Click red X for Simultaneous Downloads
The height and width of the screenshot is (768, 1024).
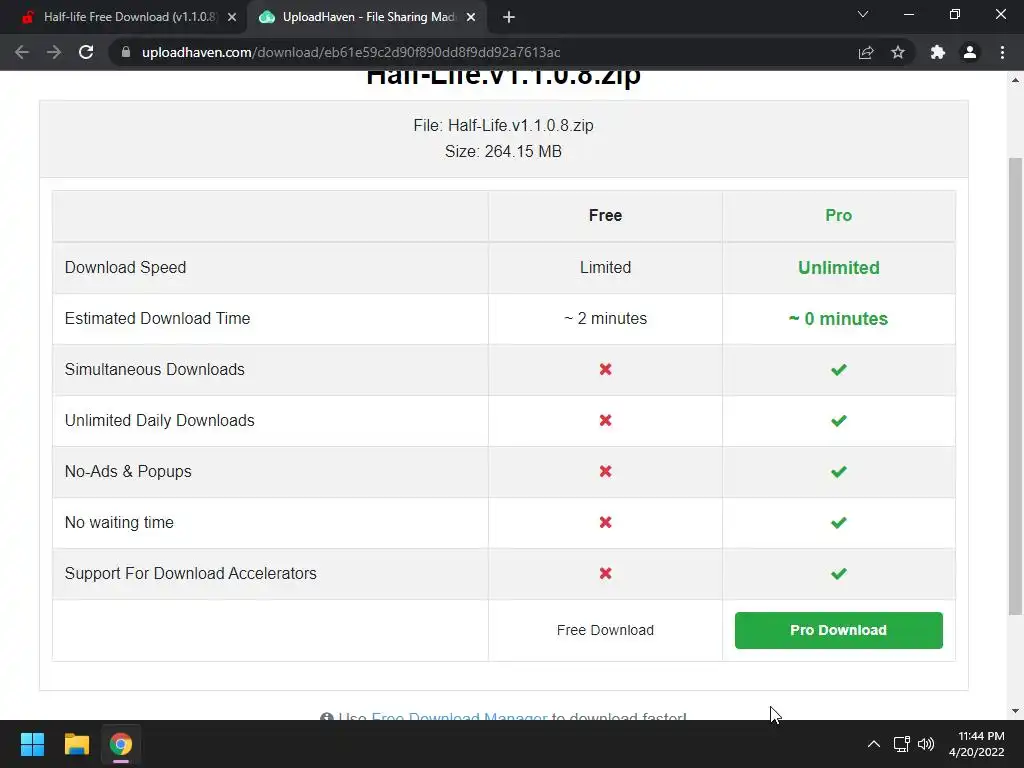point(605,370)
